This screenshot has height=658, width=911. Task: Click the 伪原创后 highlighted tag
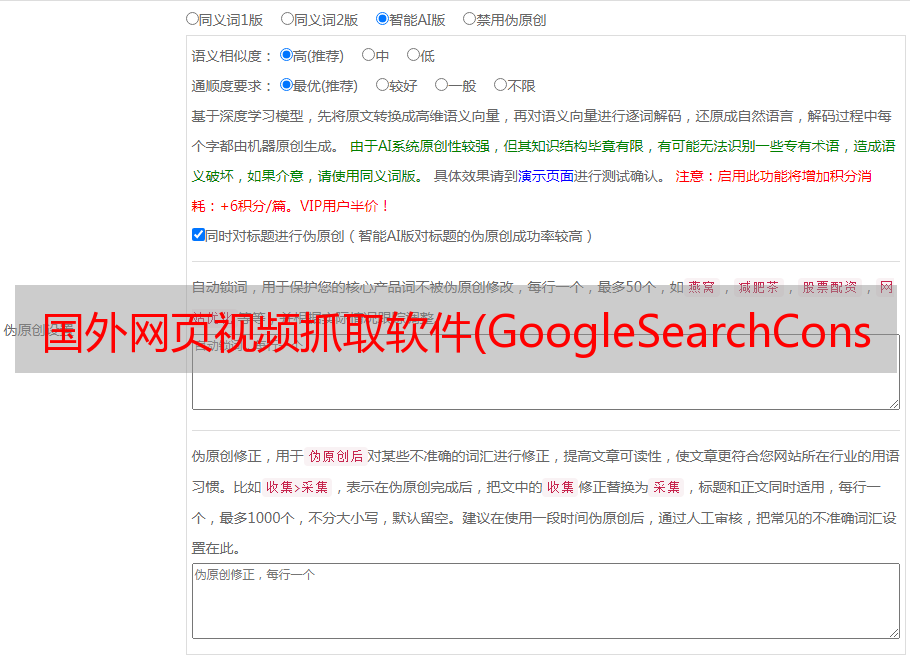pyautogui.click(x=336, y=456)
